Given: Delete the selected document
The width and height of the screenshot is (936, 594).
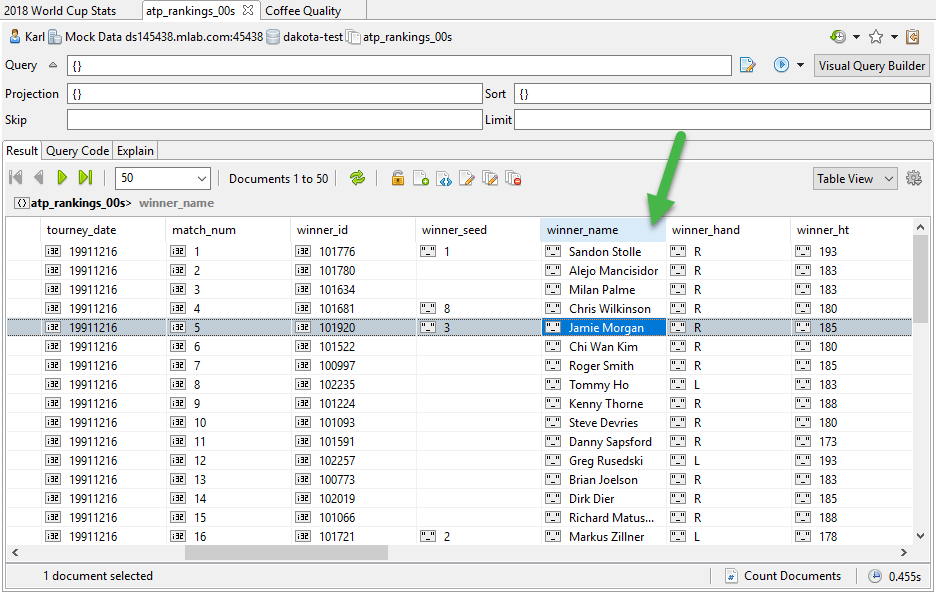Looking at the screenshot, I should click(x=513, y=178).
